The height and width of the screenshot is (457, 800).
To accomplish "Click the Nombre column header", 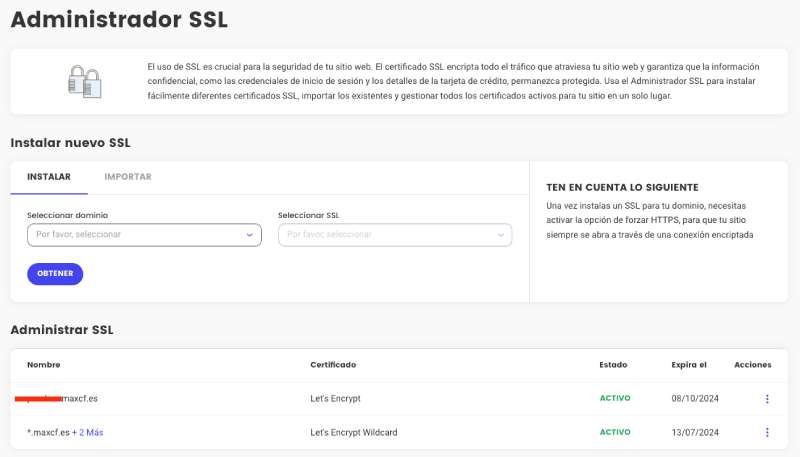I will pyautogui.click(x=43, y=365).
